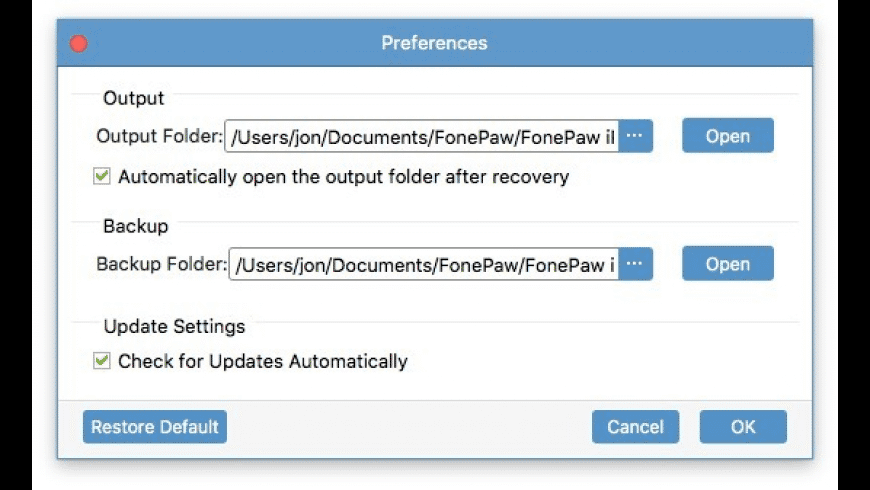
Task: Close the Preferences window with red button
Action: (x=77, y=43)
